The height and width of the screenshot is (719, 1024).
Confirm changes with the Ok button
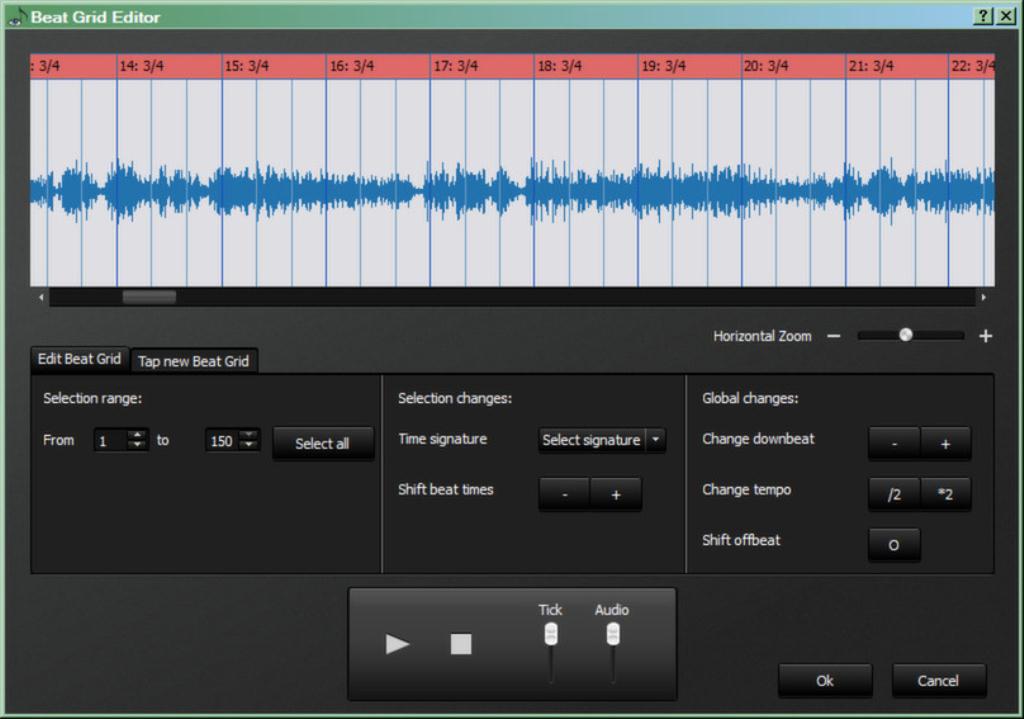coord(824,680)
